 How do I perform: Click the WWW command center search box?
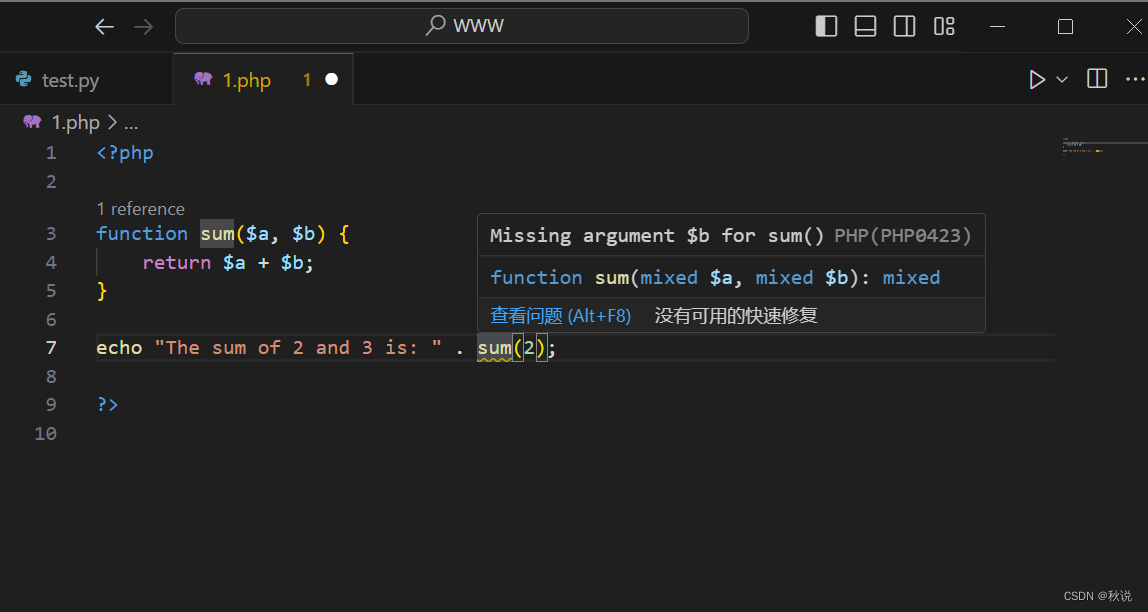(x=461, y=26)
